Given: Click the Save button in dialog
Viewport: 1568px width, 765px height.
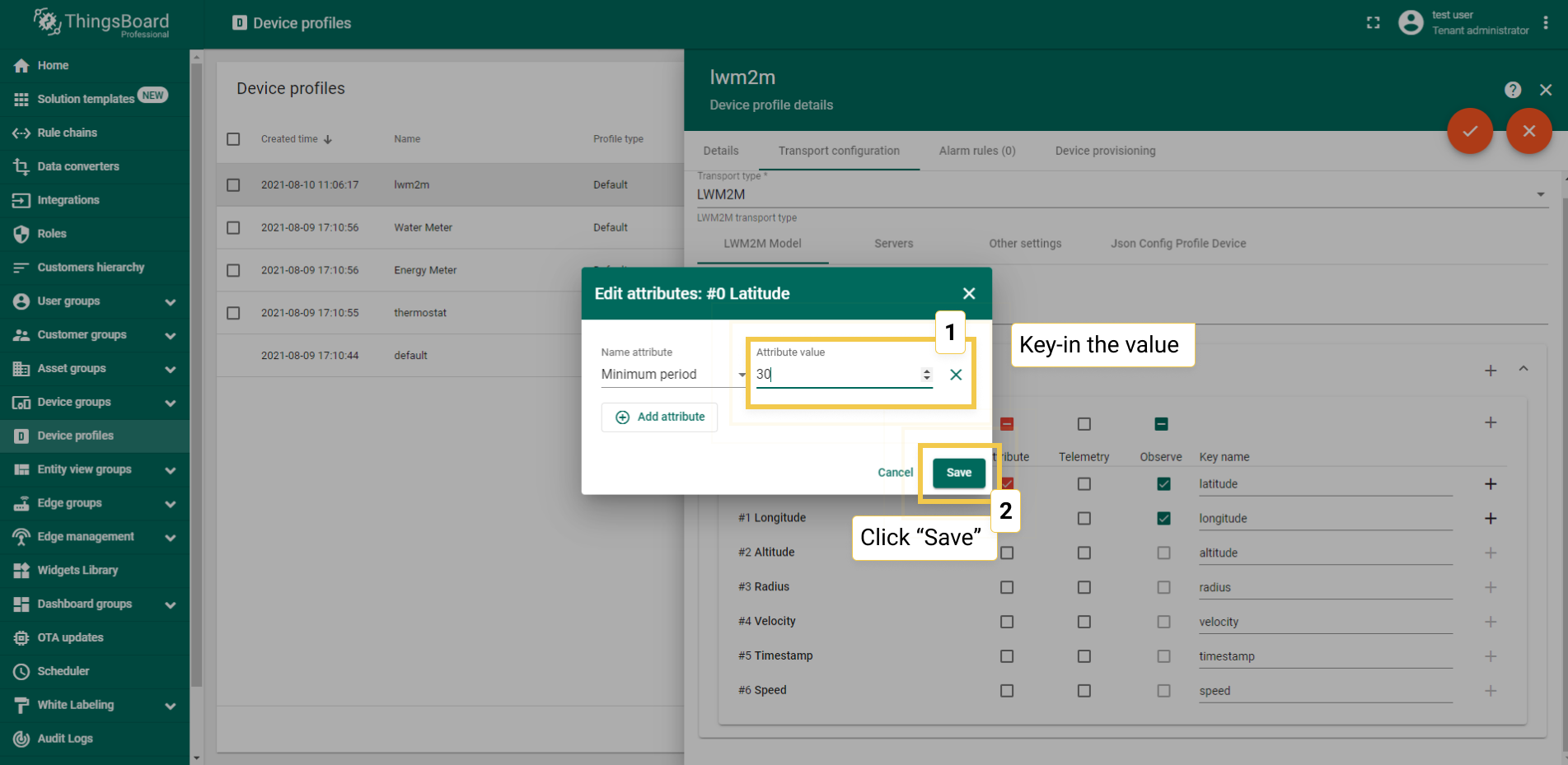Looking at the screenshot, I should 958,473.
